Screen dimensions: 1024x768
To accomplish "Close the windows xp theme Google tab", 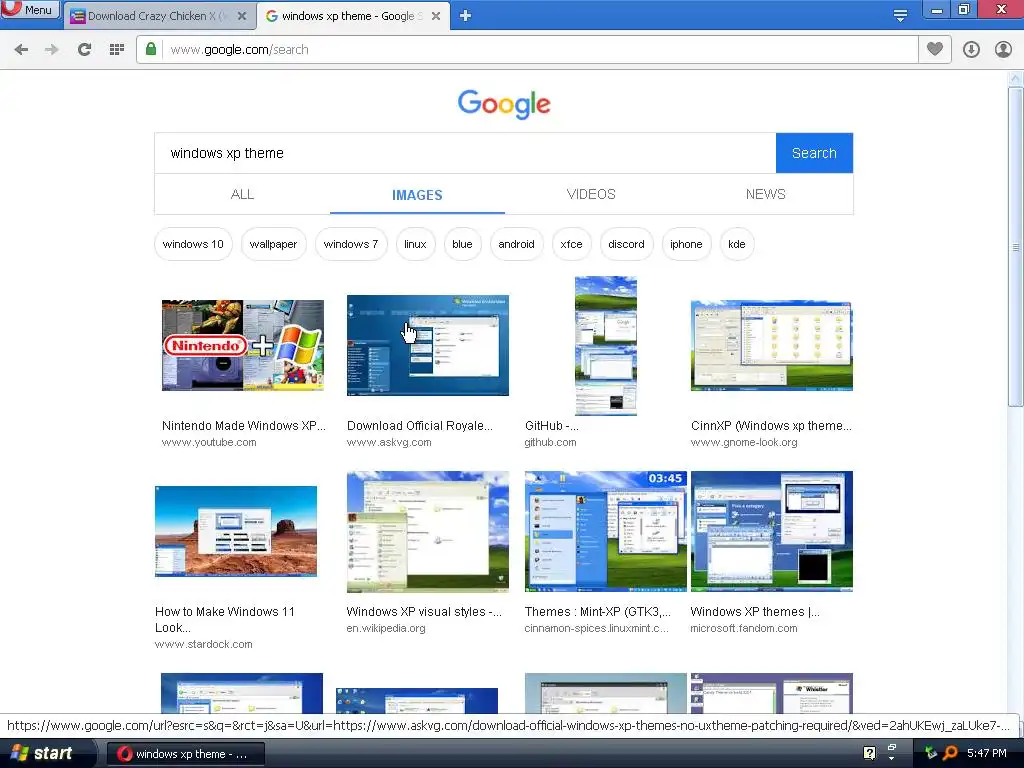I will pyautogui.click(x=436, y=16).
